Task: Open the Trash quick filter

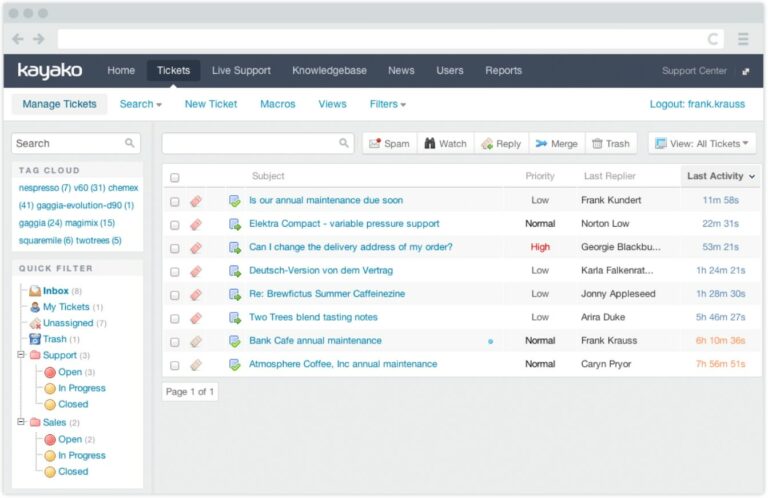Action: 54,339
